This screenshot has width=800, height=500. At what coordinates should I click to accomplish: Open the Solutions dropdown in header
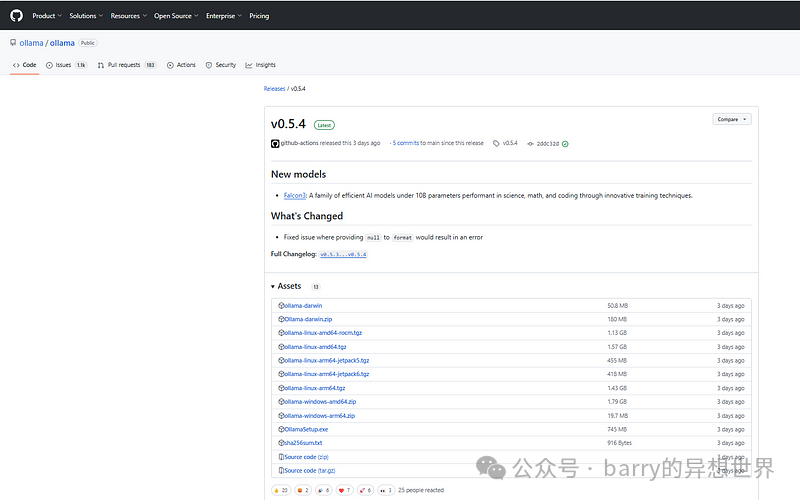(86, 16)
